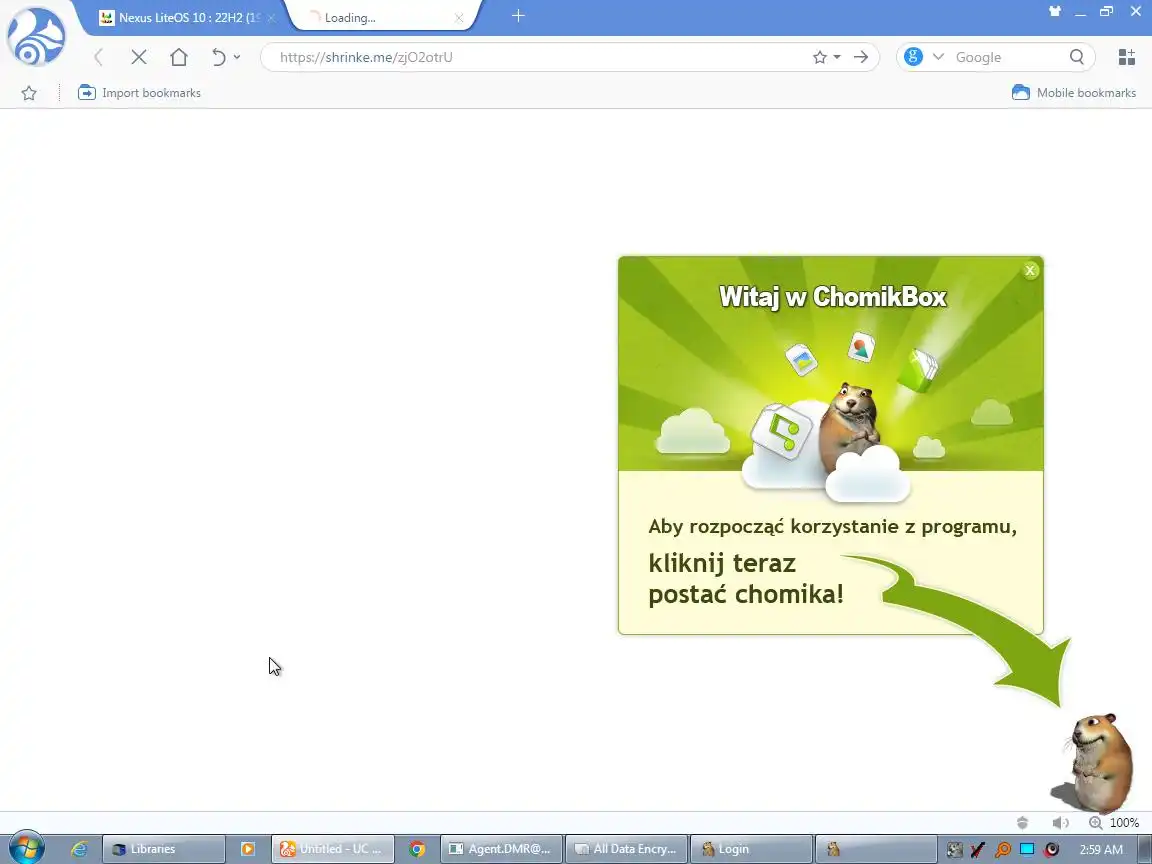
Task: Open the Login taskbar window
Action: tap(752, 849)
